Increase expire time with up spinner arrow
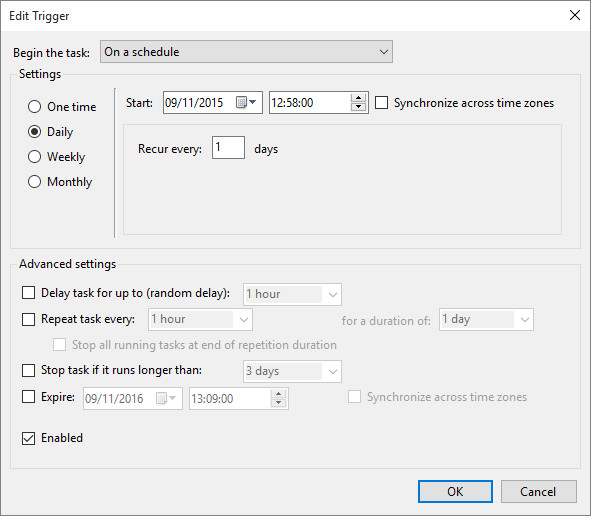The height and width of the screenshot is (516, 591). (279, 394)
